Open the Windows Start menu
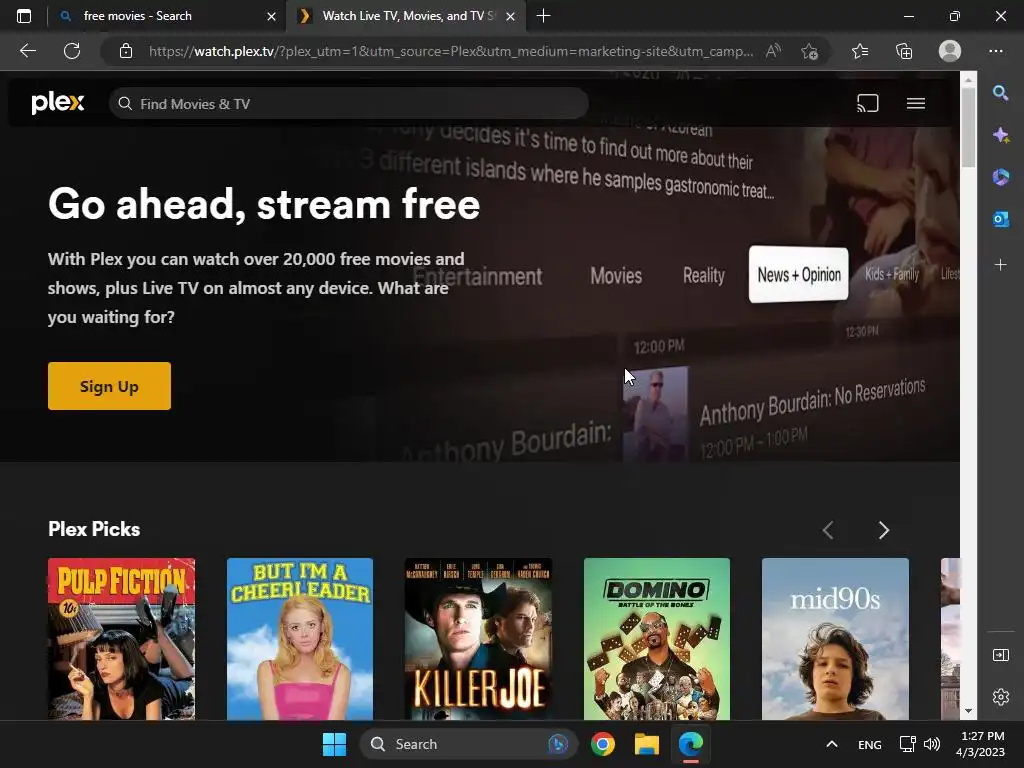1024x768 pixels. [x=334, y=744]
